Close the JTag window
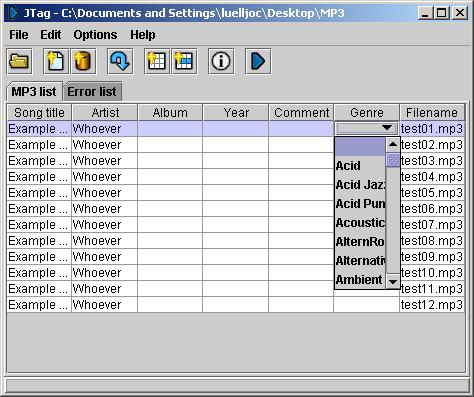The height and width of the screenshot is (397, 474). click(459, 13)
